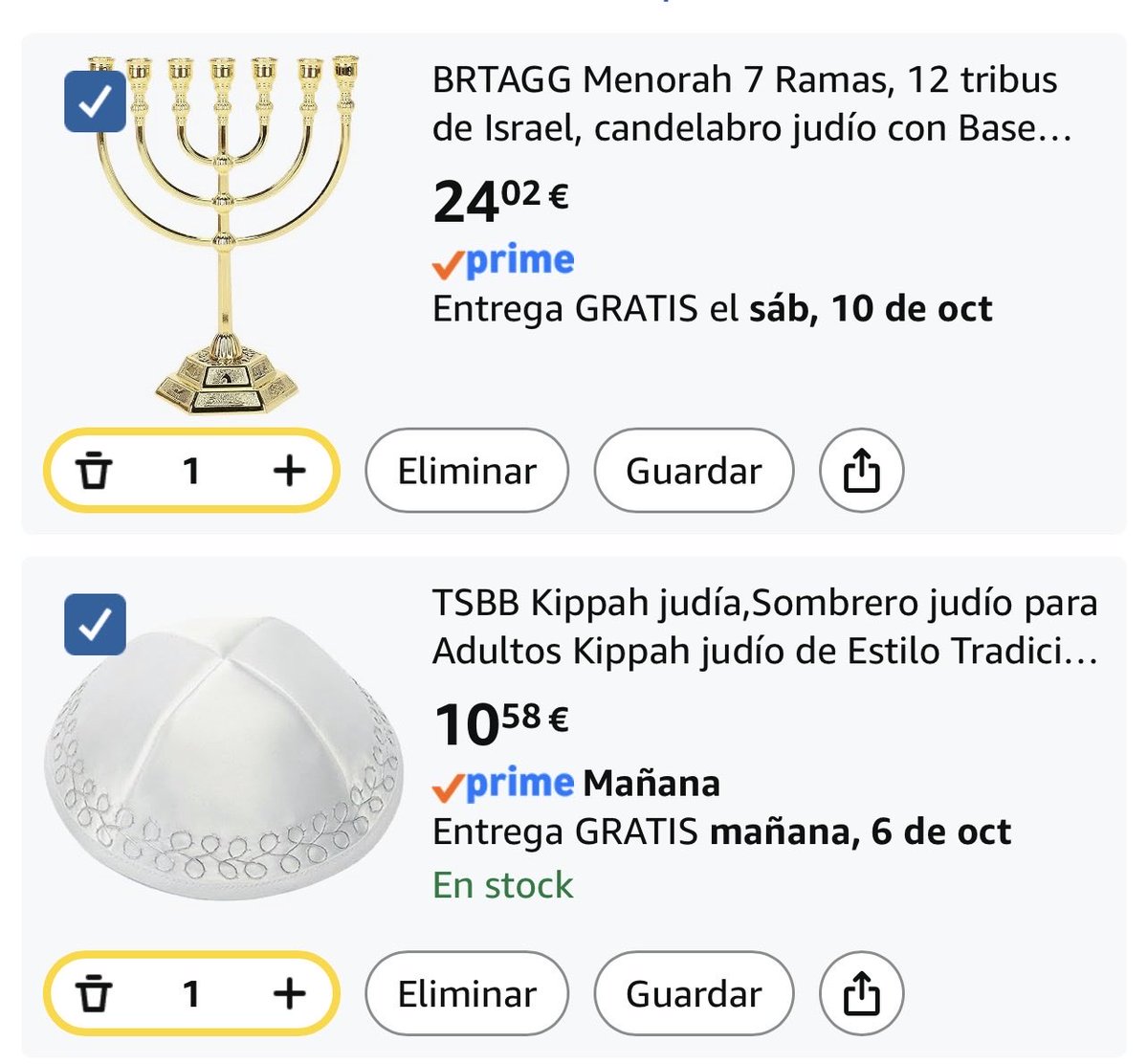The image size is (1148, 1064).
Task: Click the Menorah price 24,02 €
Action: (x=500, y=200)
